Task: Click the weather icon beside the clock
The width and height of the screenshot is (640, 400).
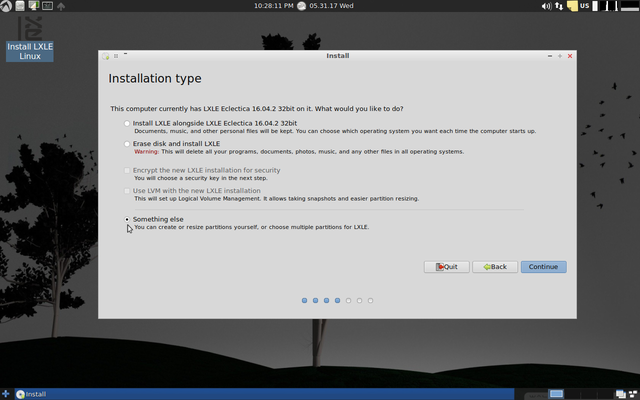Action: 301,6
